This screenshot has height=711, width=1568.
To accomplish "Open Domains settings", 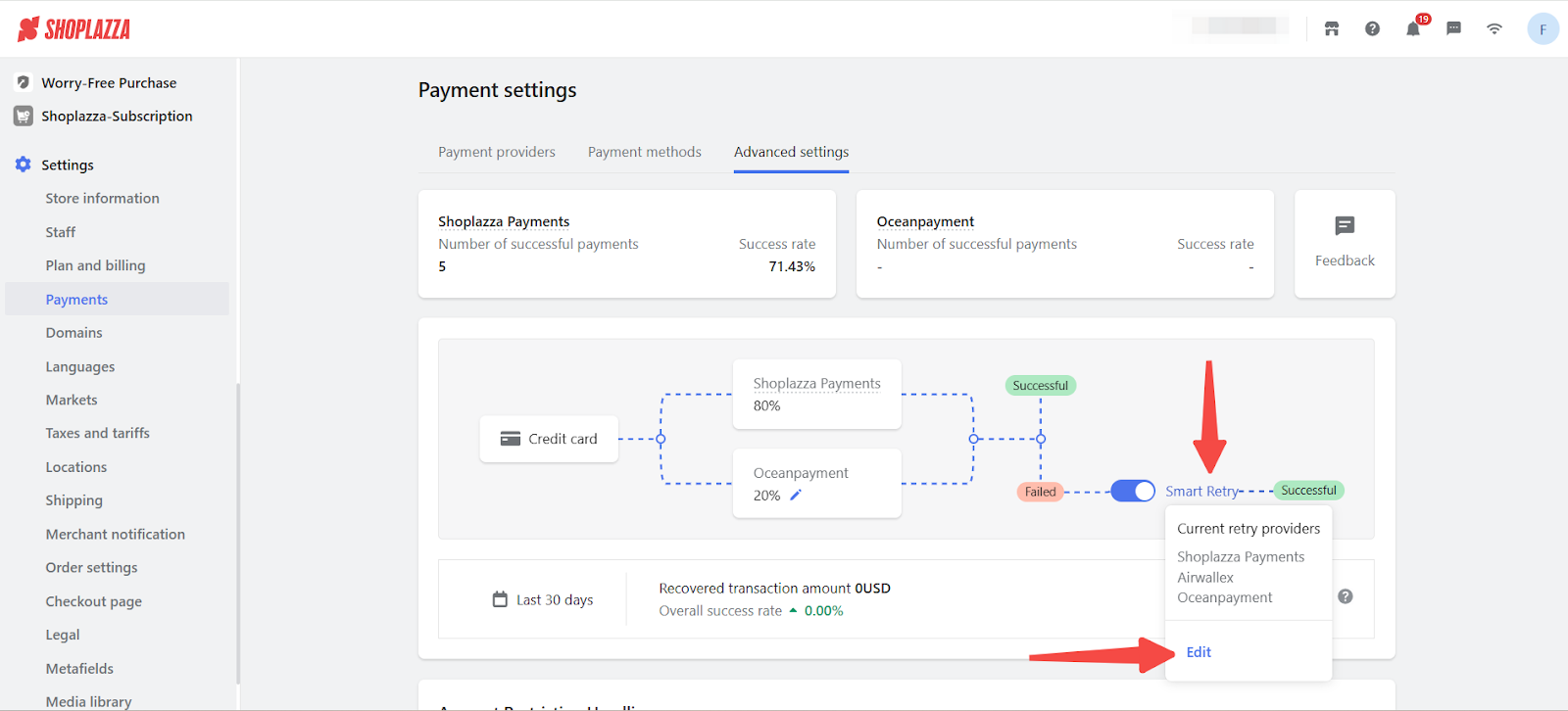I will (73, 333).
